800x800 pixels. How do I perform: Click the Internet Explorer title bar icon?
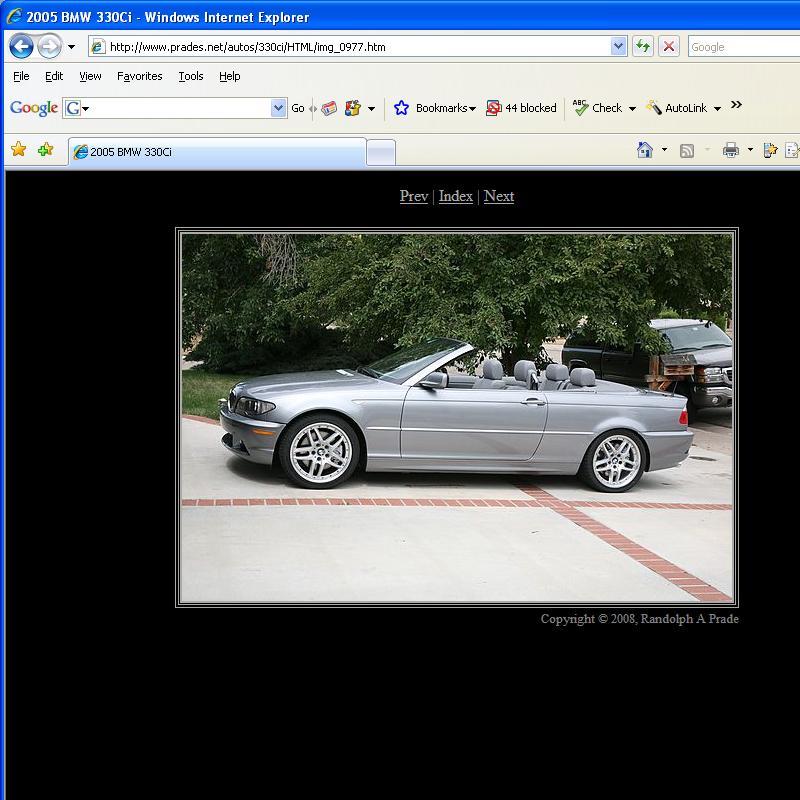pyautogui.click(x=14, y=16)
